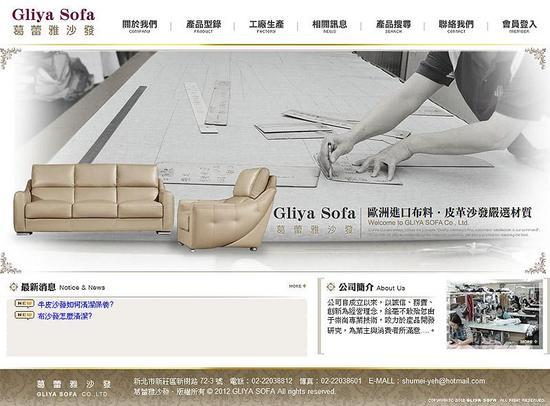Click the diamond icon beside 最新消息

(x=14, y=287)
